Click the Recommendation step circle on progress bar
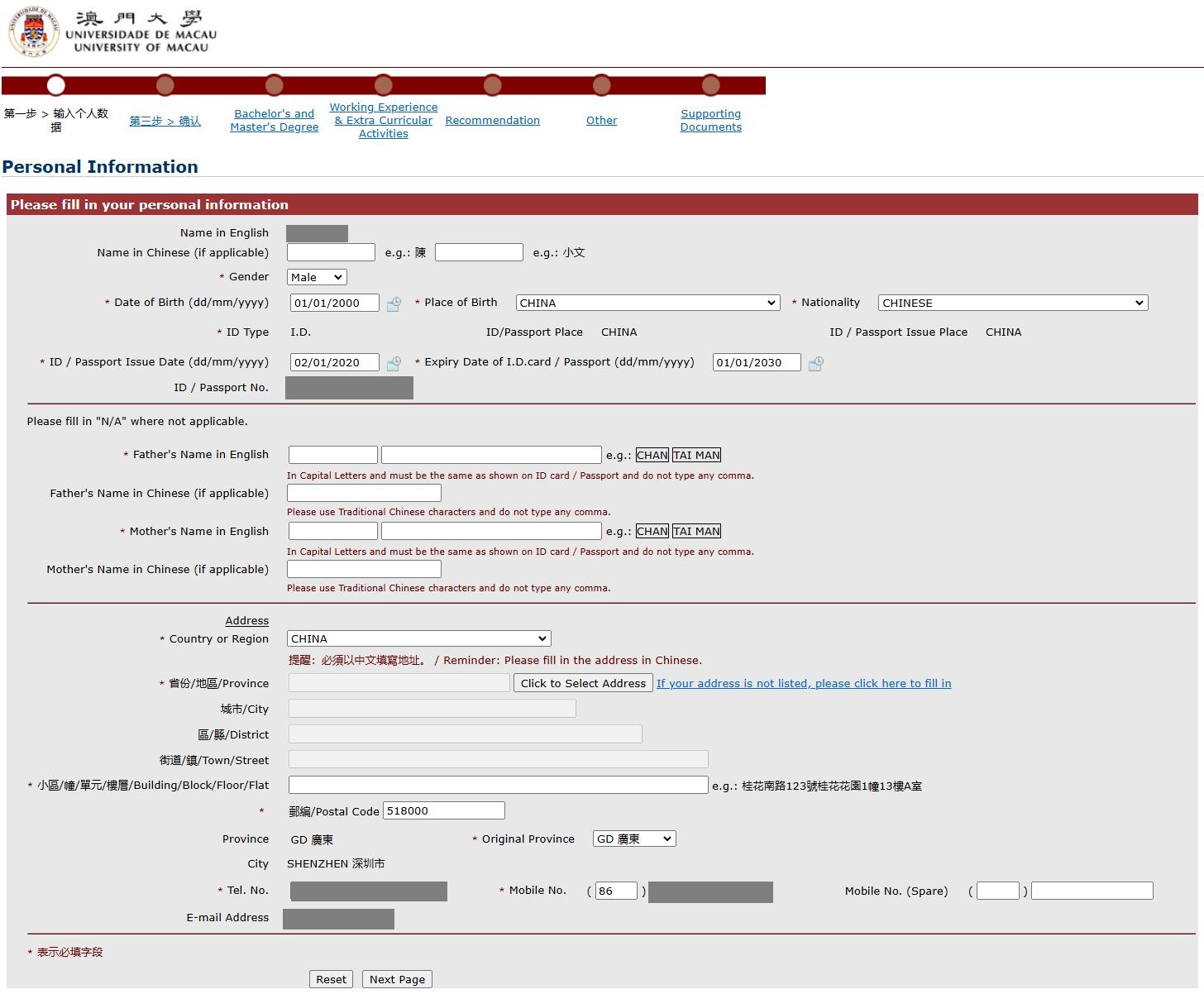The height and width of the screenshot is (994, 1204). point(492,85)
